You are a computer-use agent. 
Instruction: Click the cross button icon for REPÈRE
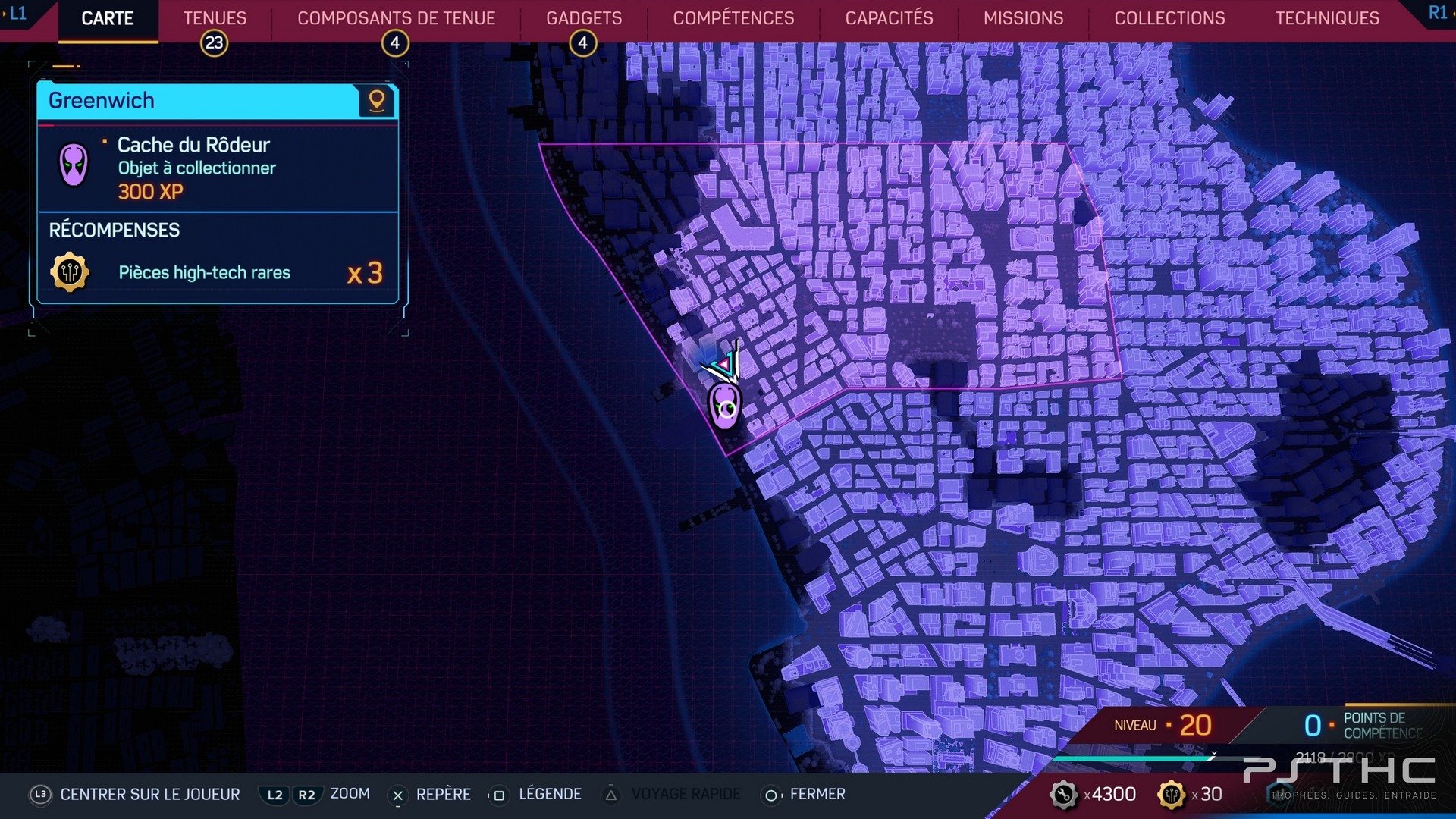point(397,795)
